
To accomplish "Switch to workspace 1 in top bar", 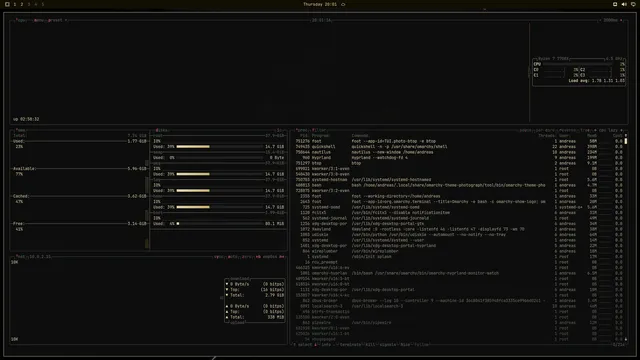I will pyautogui.click(x=15, y=4).
